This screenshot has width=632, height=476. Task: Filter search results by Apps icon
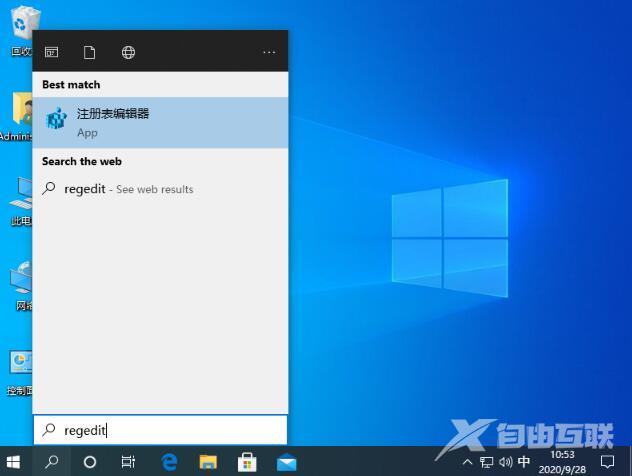[x=52, y=52]
